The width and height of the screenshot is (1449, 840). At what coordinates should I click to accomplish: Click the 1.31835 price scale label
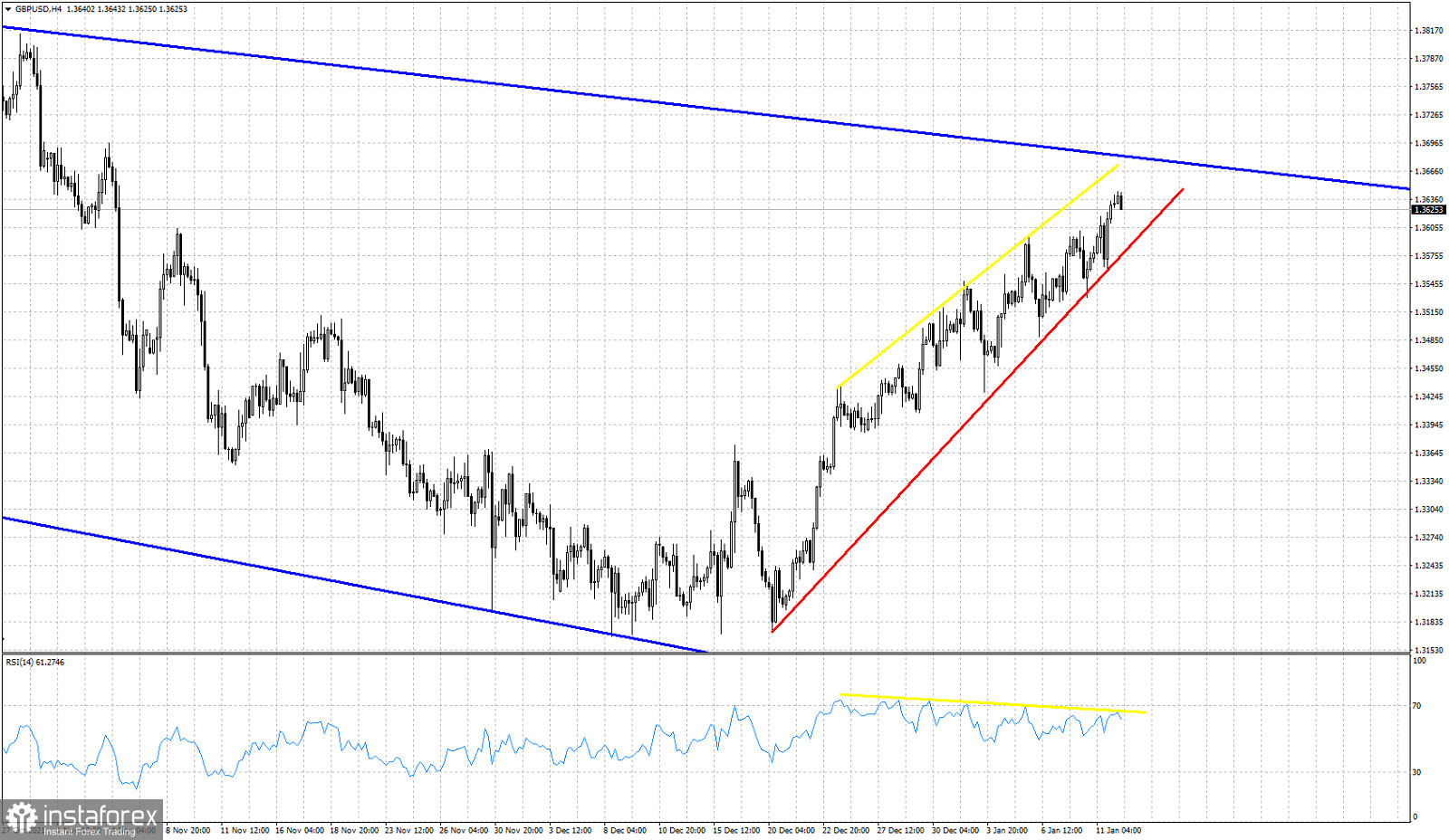click(x=1429, y=622)
